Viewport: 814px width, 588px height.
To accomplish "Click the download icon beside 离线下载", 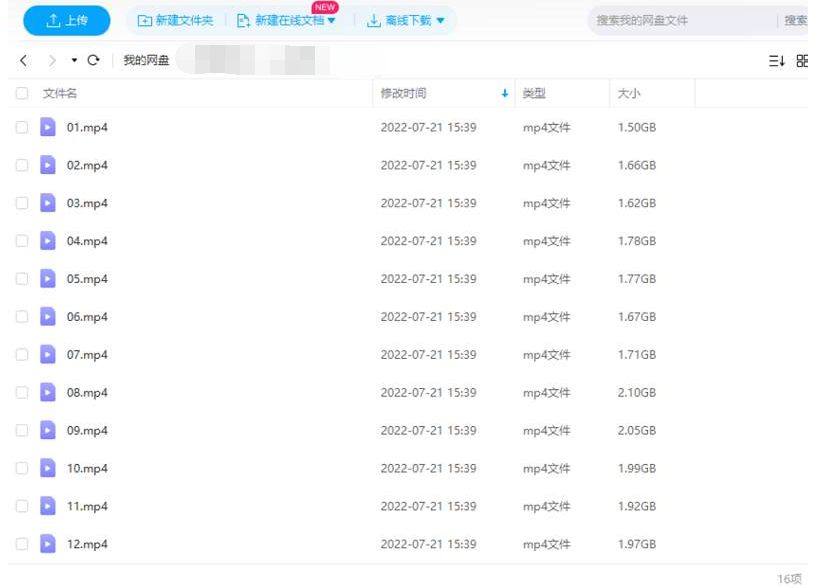I will tap(373, 20).
